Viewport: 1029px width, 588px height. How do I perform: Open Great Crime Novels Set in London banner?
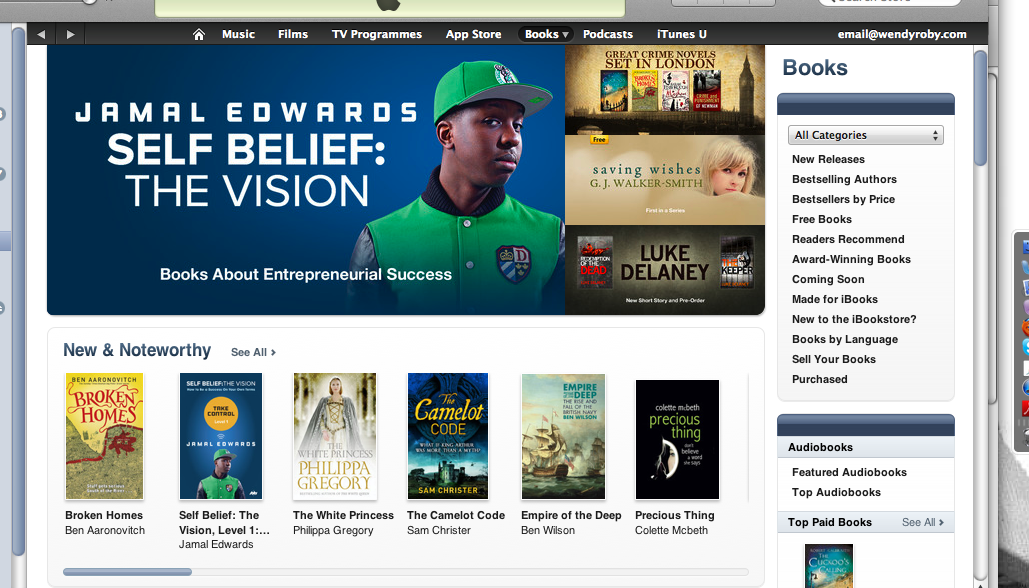pyautogui.click(x=665, y=89)
